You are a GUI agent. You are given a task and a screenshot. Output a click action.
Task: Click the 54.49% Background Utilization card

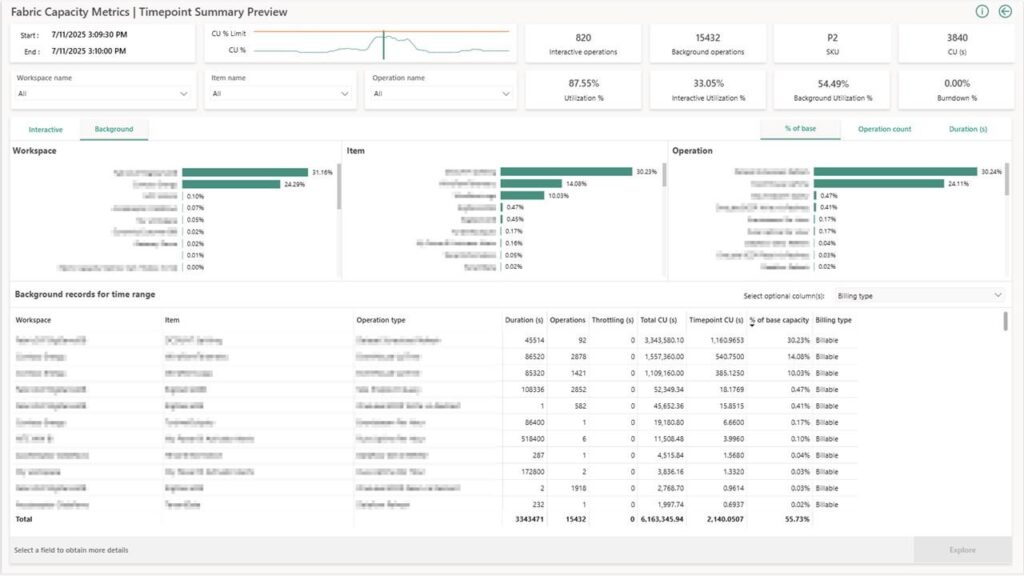coord(832,89)
